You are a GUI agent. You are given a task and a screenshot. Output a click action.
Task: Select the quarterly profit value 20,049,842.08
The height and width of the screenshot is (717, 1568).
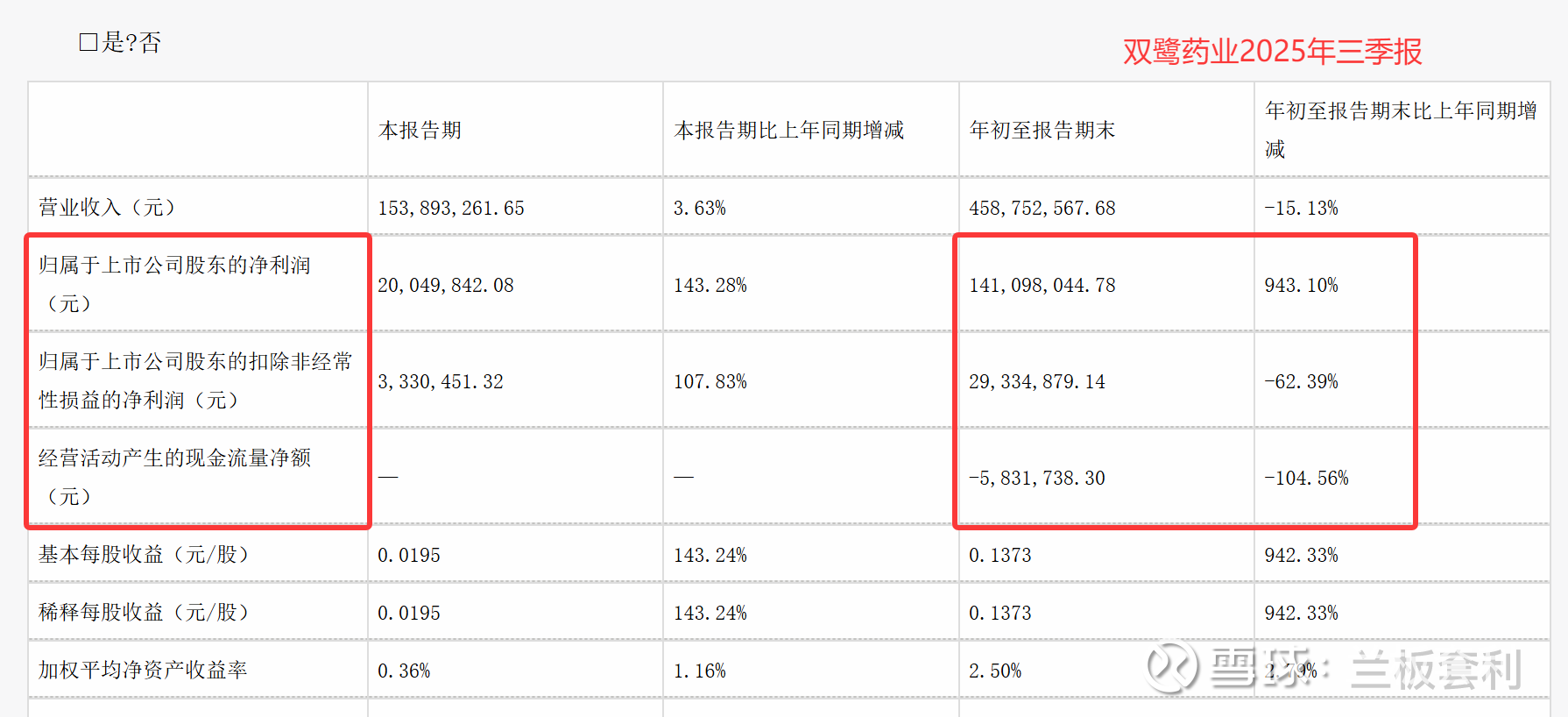click(446, 286)
